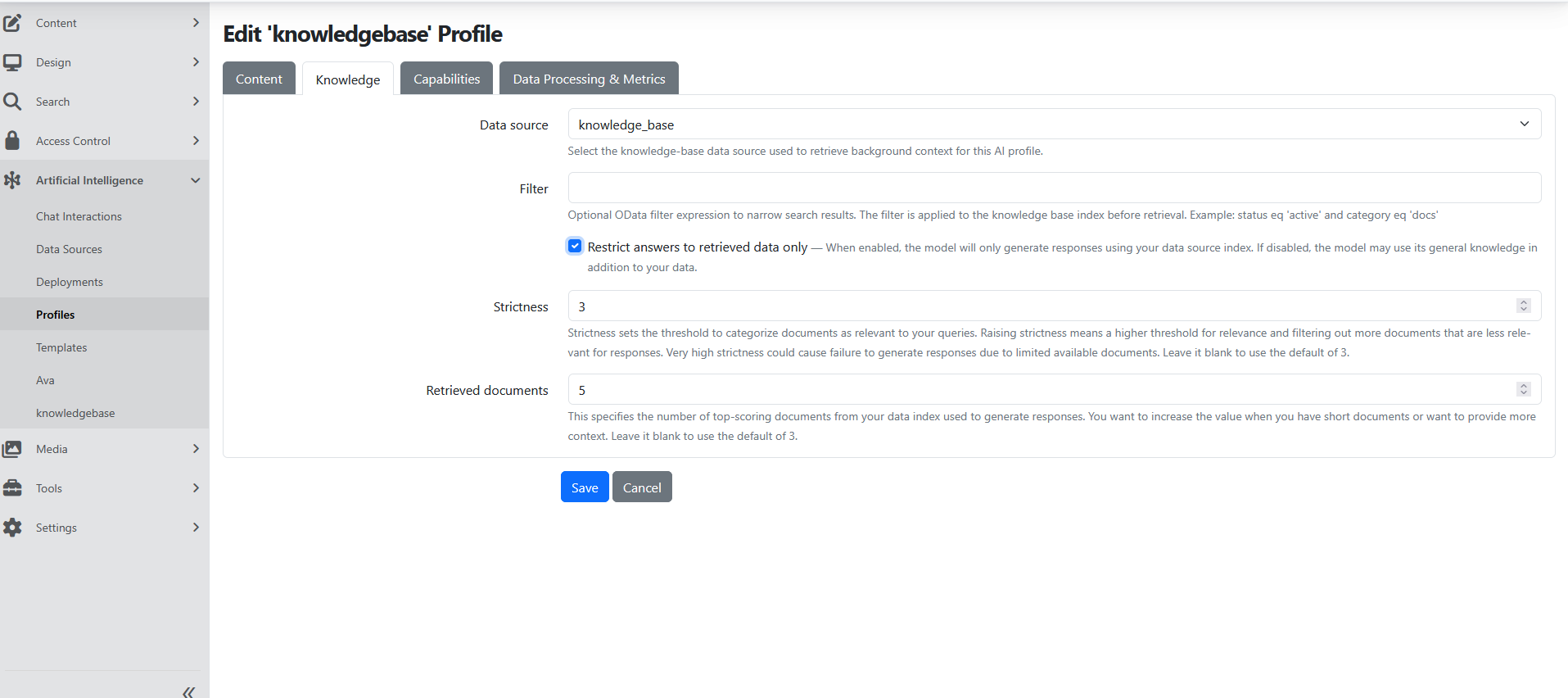This screenshot has height=698, width=1568.
Task: Click the Retrieved documents spinner arrows
Action: coord(1524,389)
